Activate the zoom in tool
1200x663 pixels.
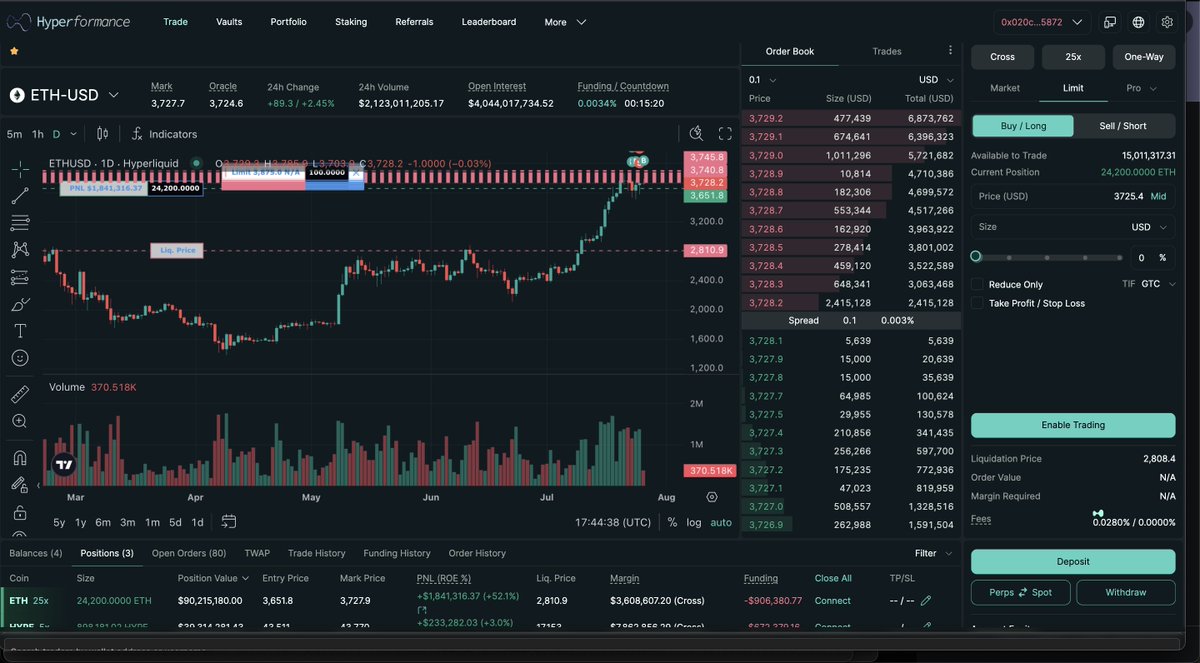20,421
